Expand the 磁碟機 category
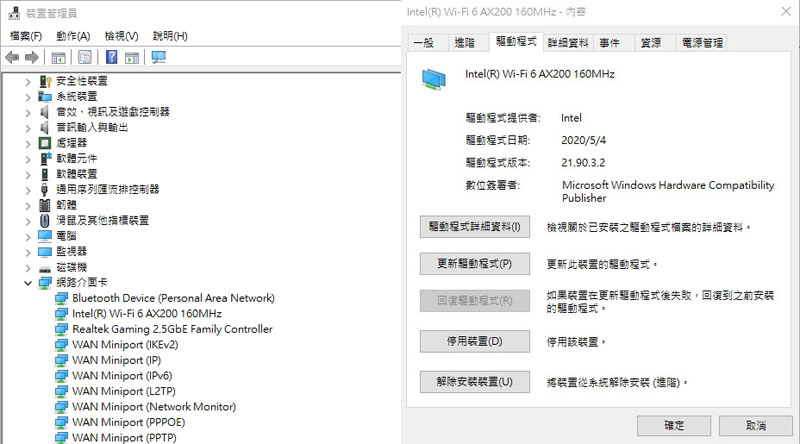Screen dimensions: 800x444 coord(28,268)
